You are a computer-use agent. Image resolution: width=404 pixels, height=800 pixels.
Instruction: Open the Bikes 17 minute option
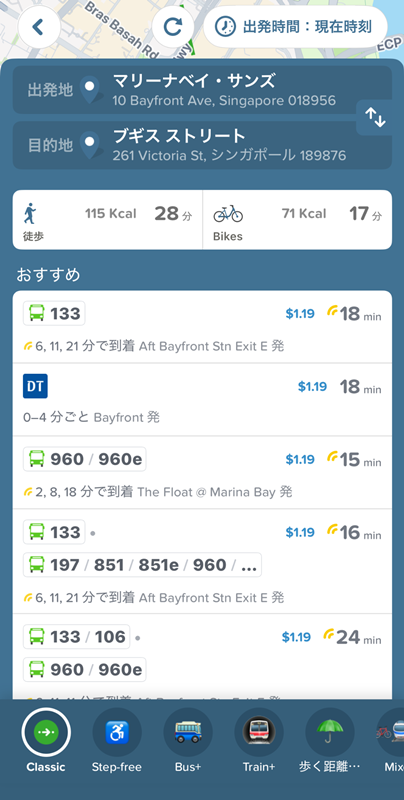[297, 220]
